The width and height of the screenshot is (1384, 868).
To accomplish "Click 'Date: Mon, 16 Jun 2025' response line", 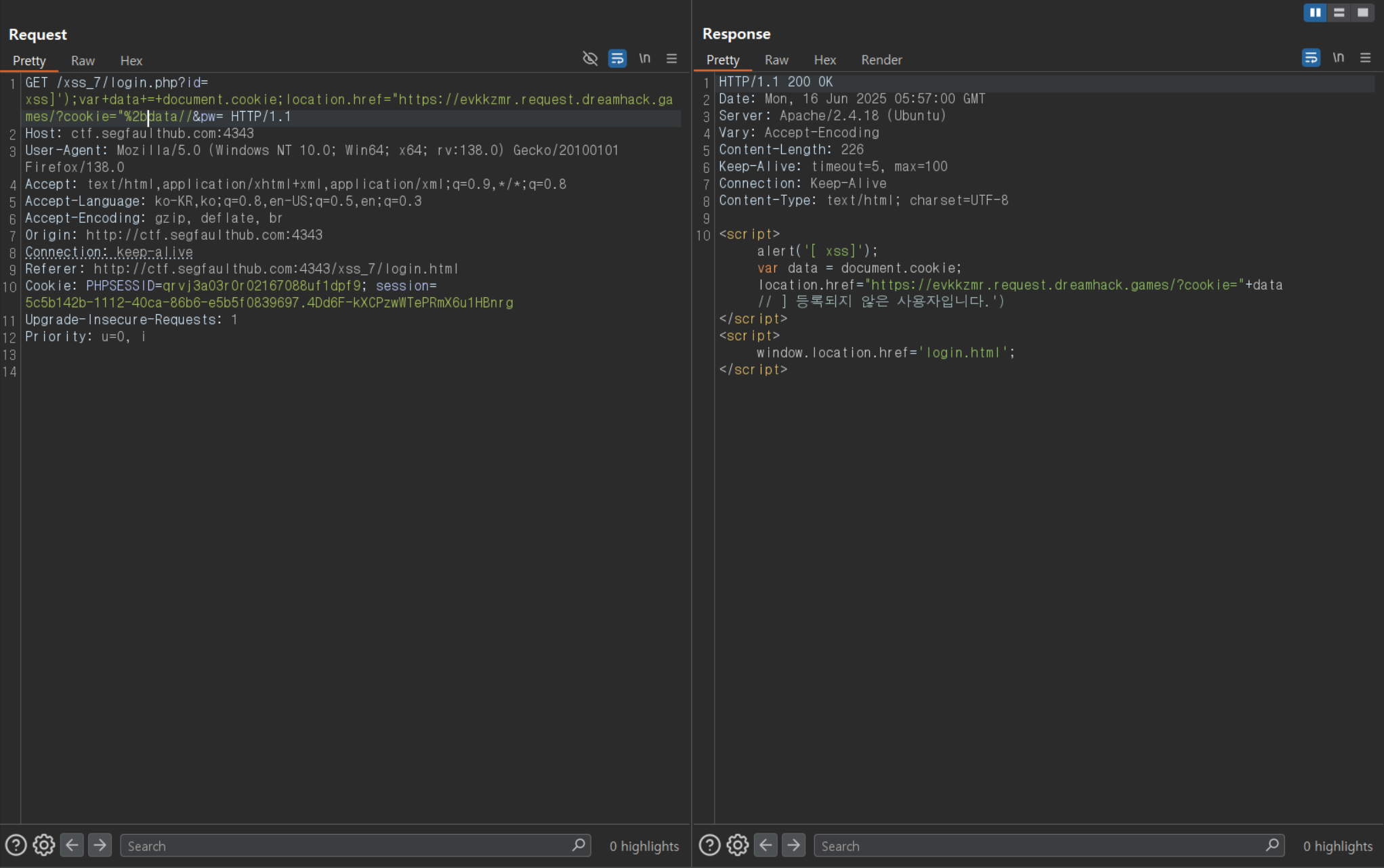I will pos(852,99).
